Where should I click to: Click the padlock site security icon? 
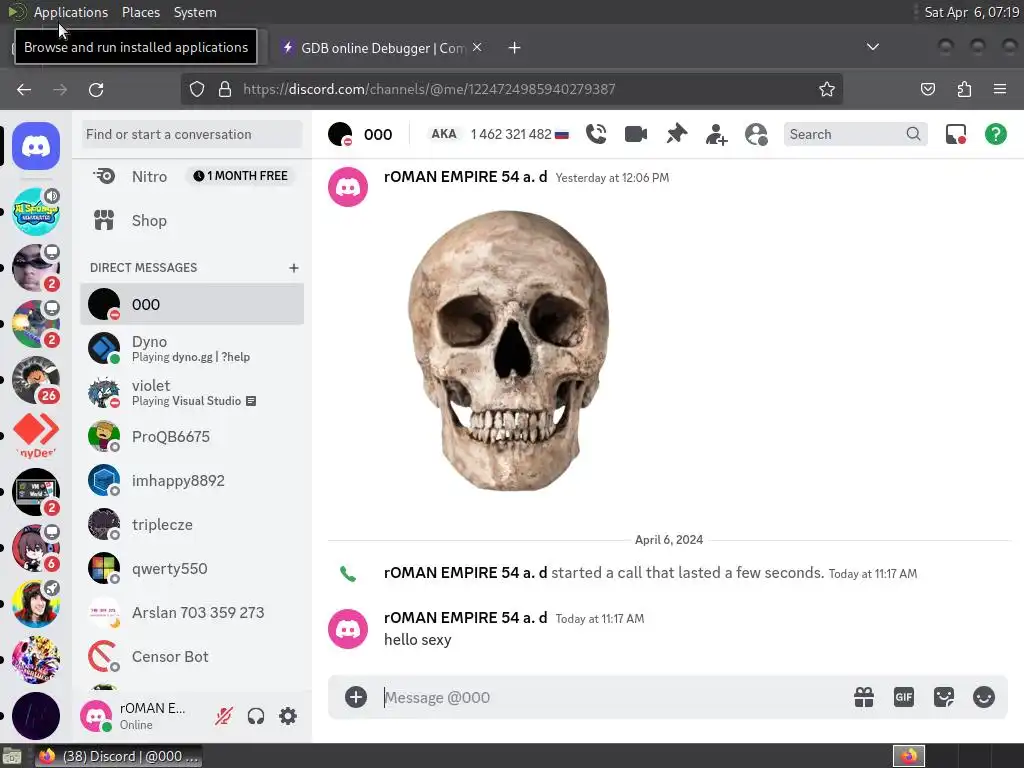(x=225, y=89)
